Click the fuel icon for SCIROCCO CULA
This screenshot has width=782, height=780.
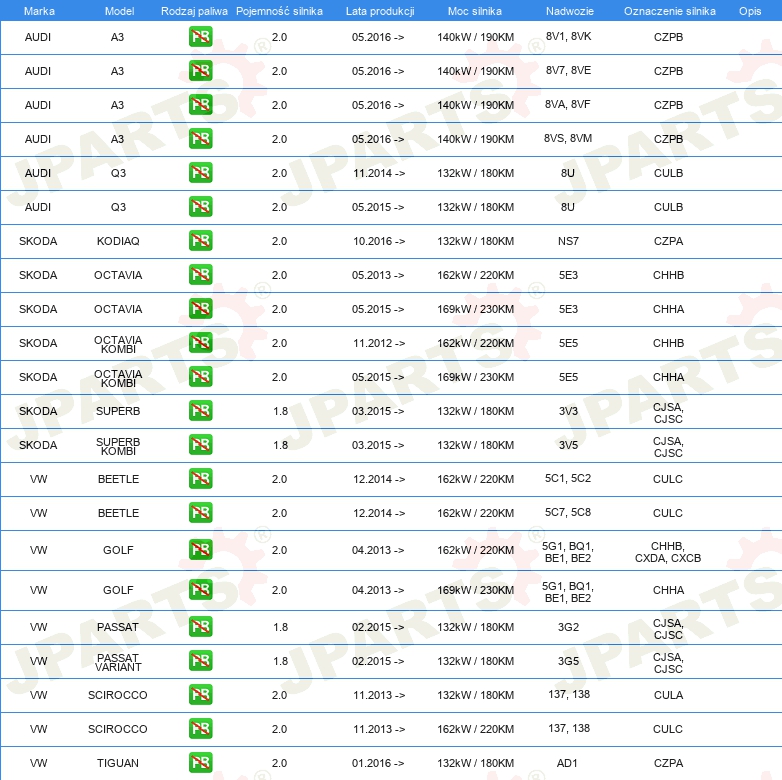tap(200, 695)
